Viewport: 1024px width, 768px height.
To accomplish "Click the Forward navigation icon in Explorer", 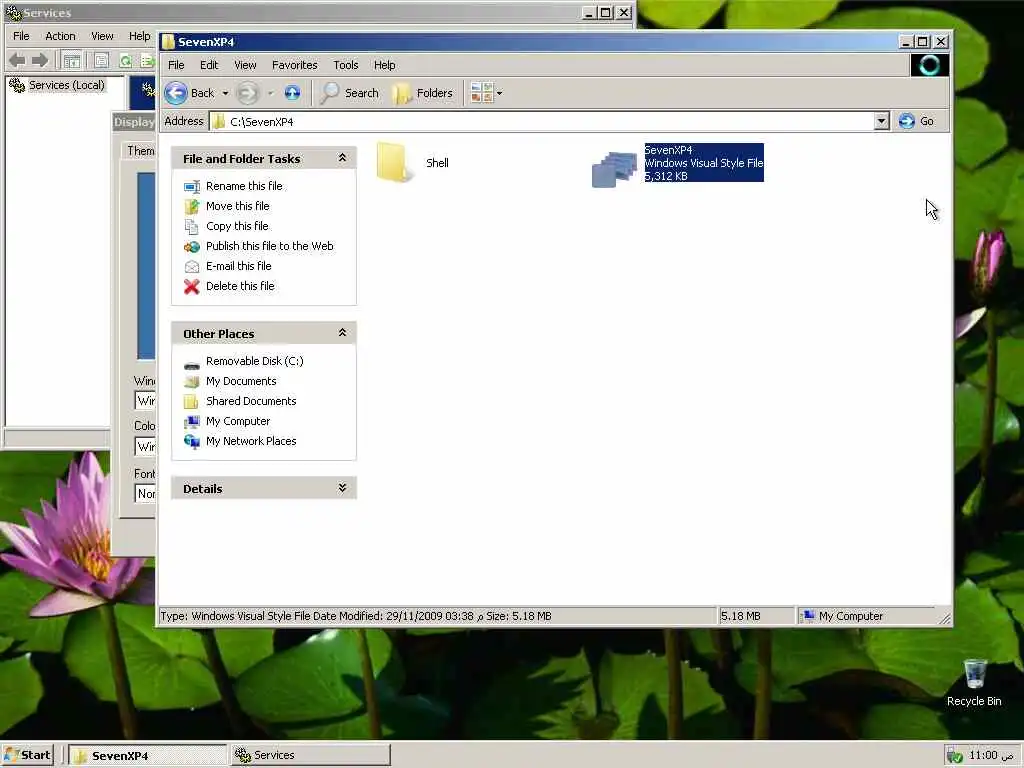I will point(248,93).
